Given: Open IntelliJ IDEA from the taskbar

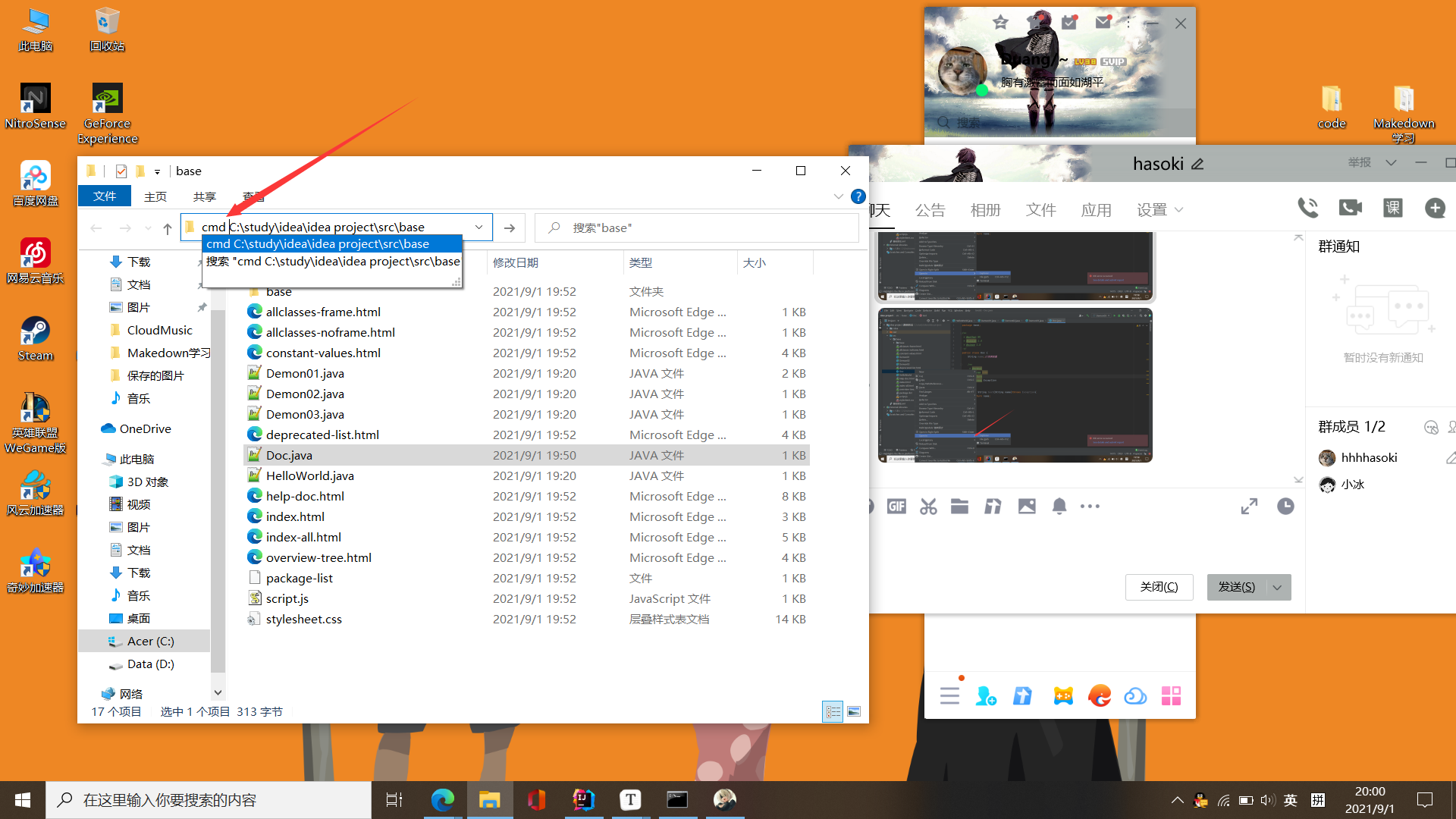Looking at the screenshot, I should 583,800.
